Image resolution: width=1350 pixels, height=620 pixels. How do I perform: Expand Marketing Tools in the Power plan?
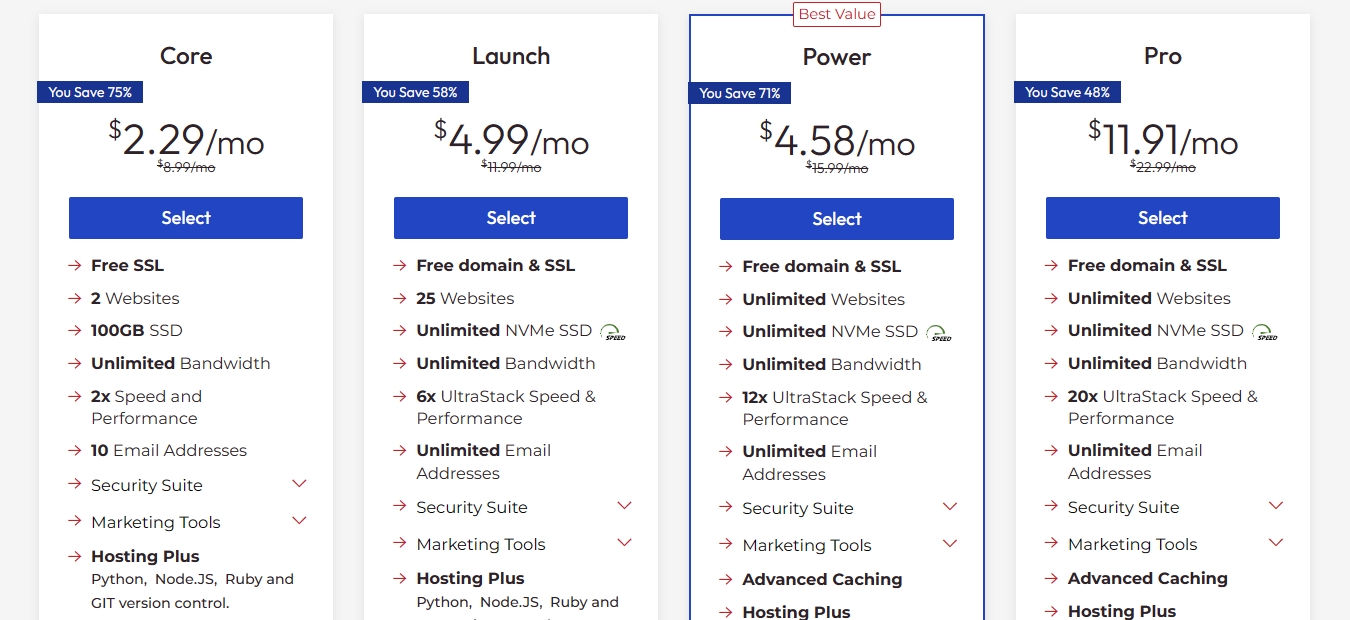coord(950,544)
